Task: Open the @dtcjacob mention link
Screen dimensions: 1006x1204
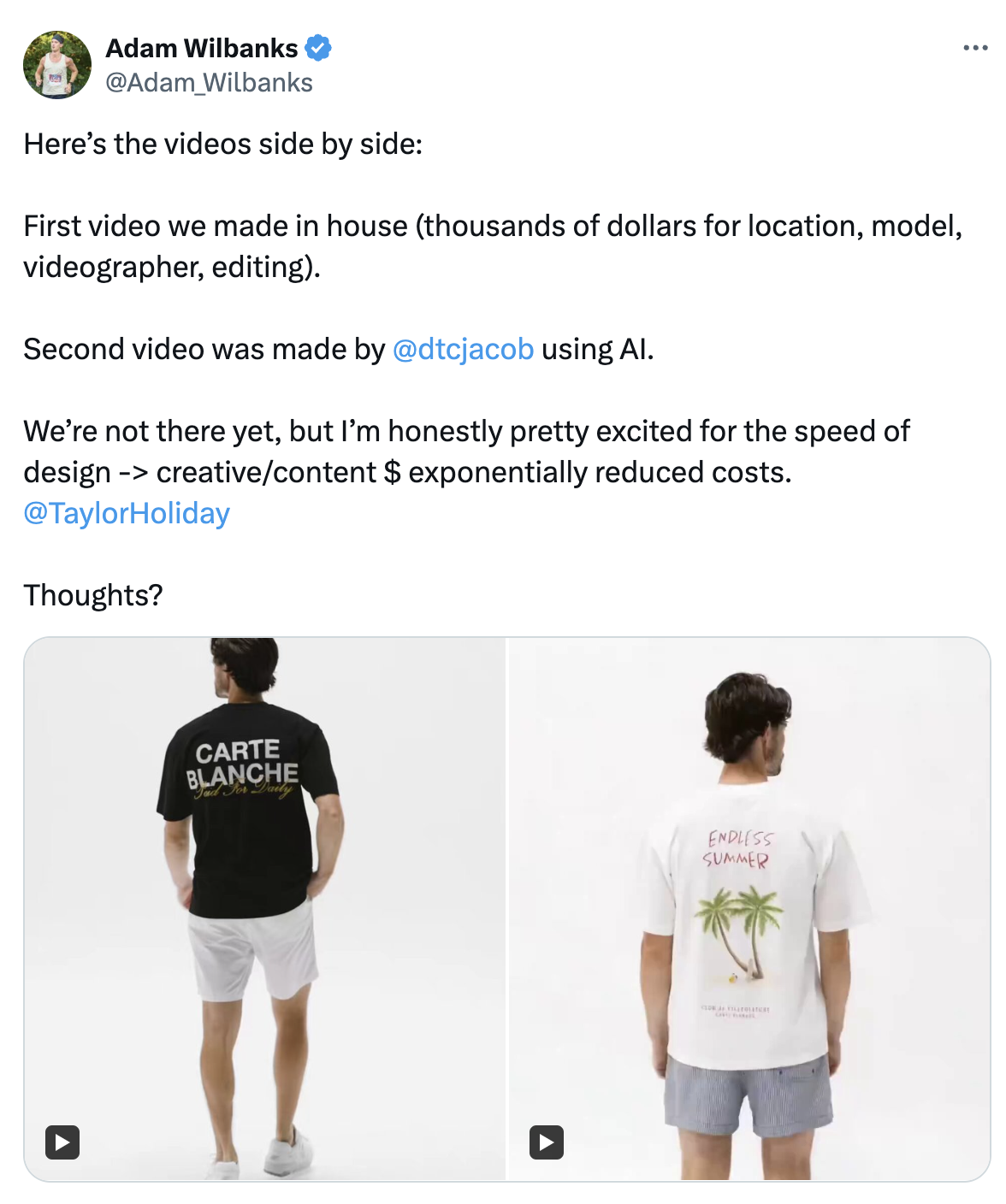Action: pyautogui.click(x=463, y=349)
